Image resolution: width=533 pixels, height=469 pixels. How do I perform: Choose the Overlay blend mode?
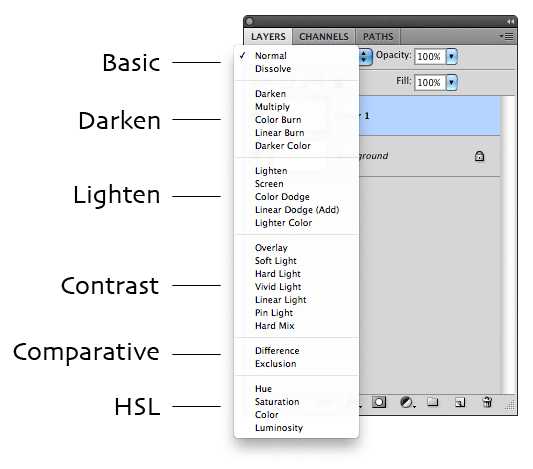pyautogui.click(x=271, y=247)
